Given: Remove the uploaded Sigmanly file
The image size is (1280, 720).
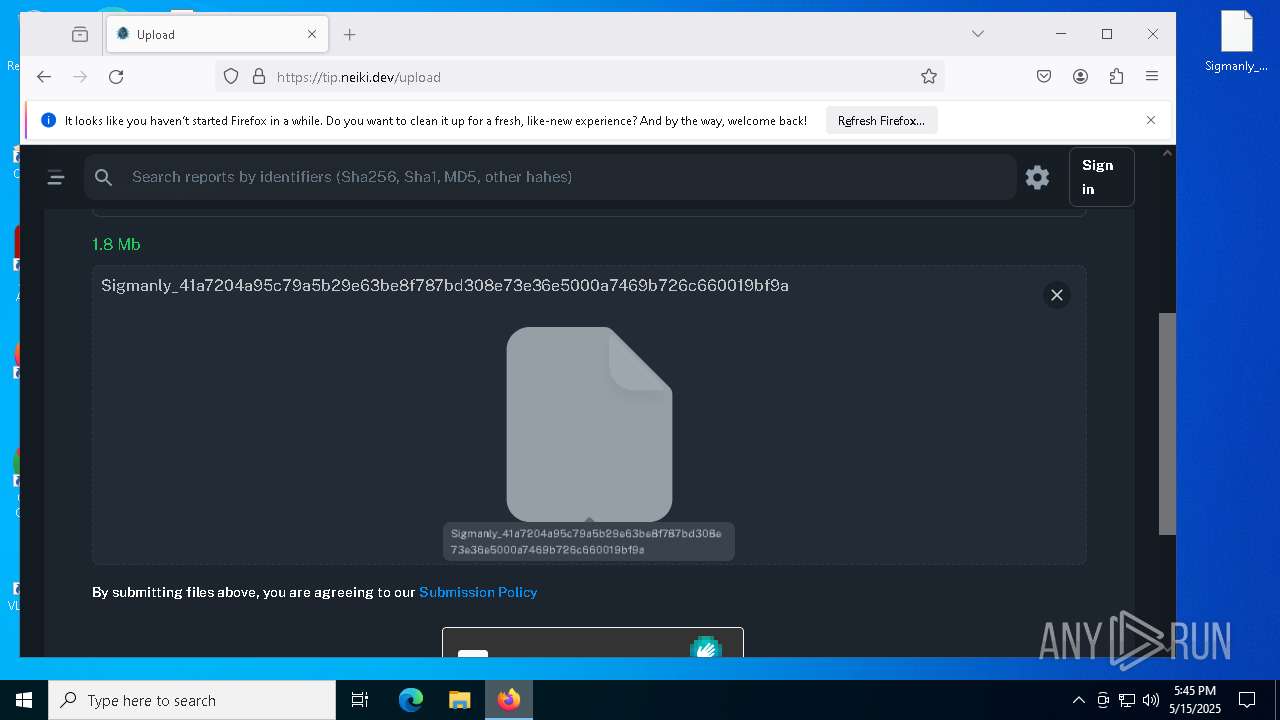Looking at the screenshot, I should [x=1056, y=295].
